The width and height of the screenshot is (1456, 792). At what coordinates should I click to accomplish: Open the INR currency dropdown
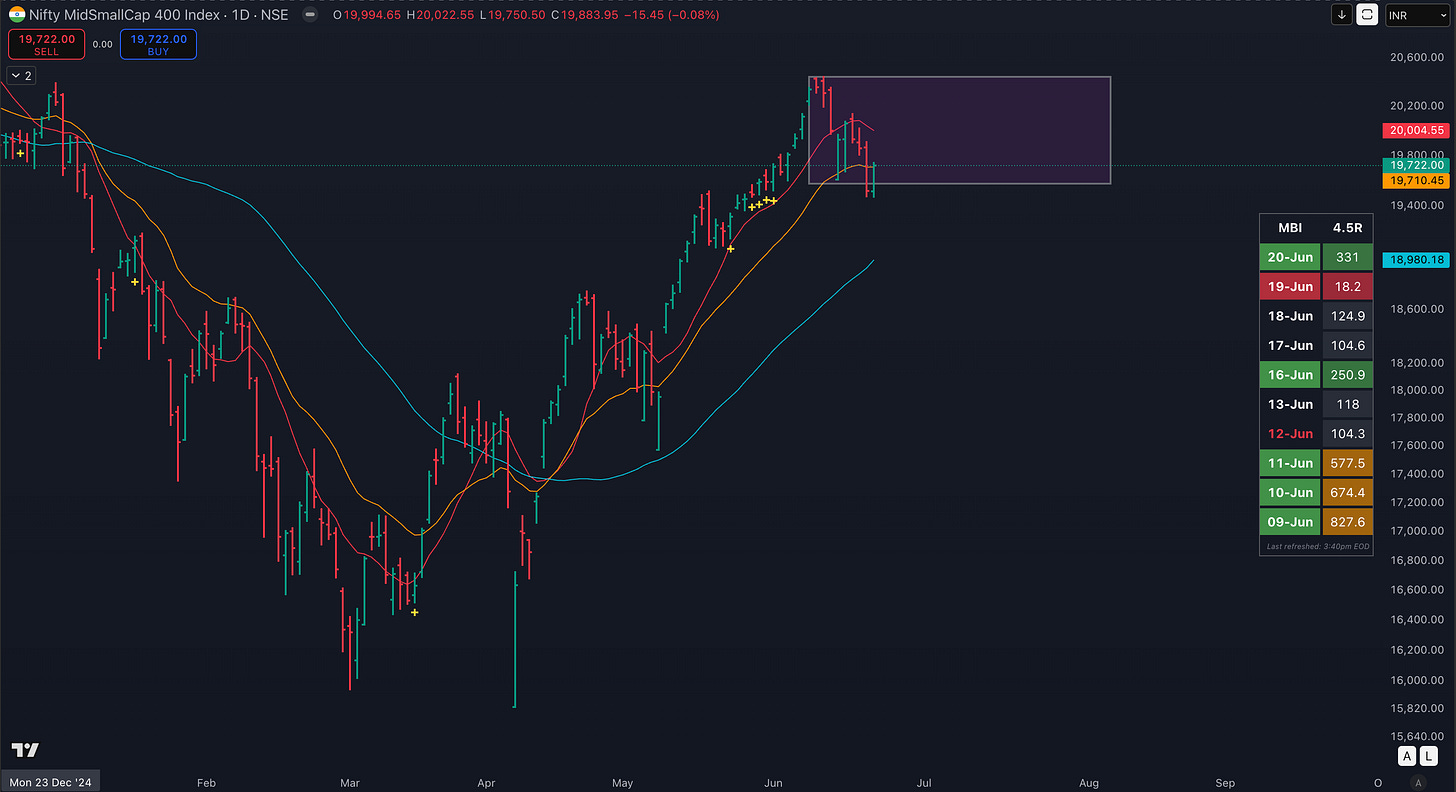coord(1416,15)
